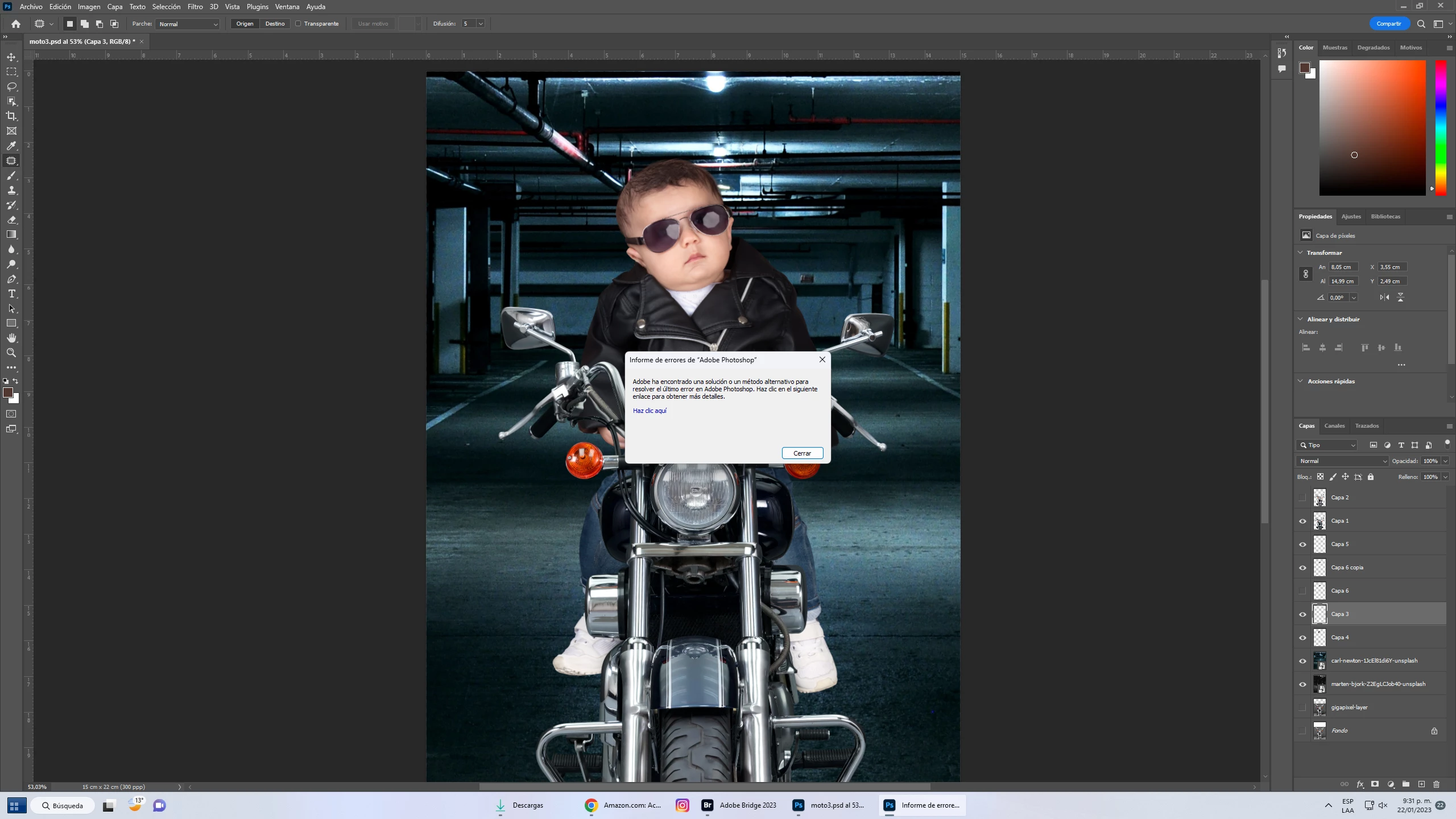Select the Eyedropper tool

[11, 146]
